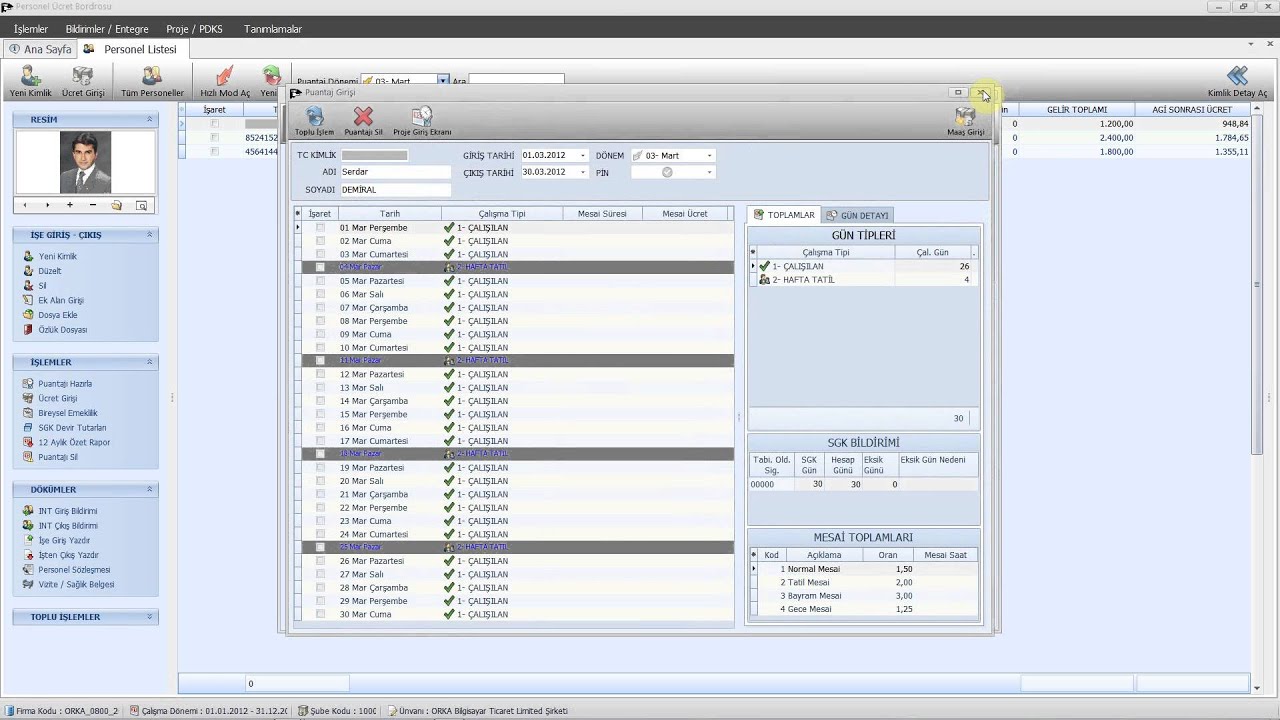
Task: Click Ücret Girişi in main toolbar
Action: click(83, 82)
